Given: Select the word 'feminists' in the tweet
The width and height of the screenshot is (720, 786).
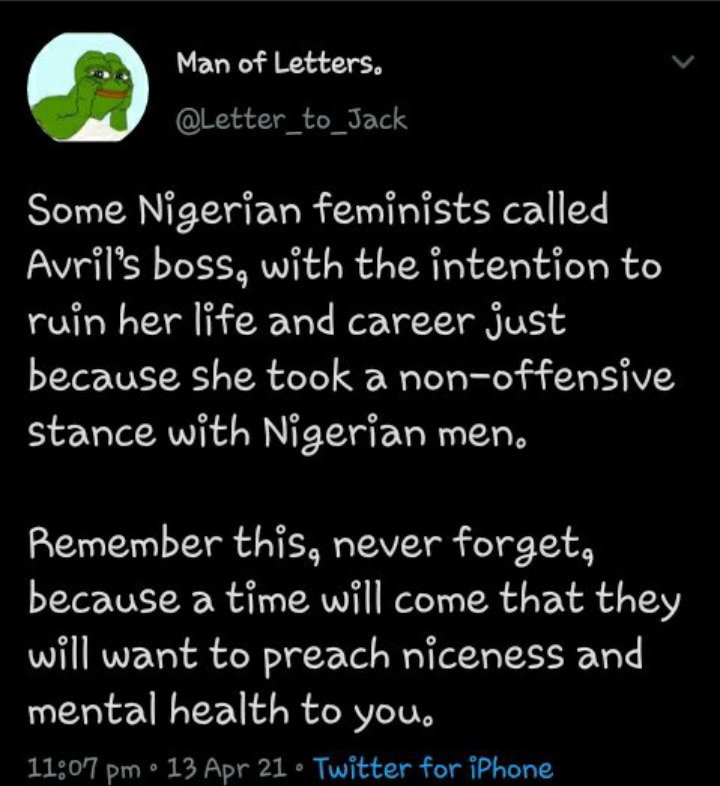Looking at the screenshot, I should (x=402, y=211).
